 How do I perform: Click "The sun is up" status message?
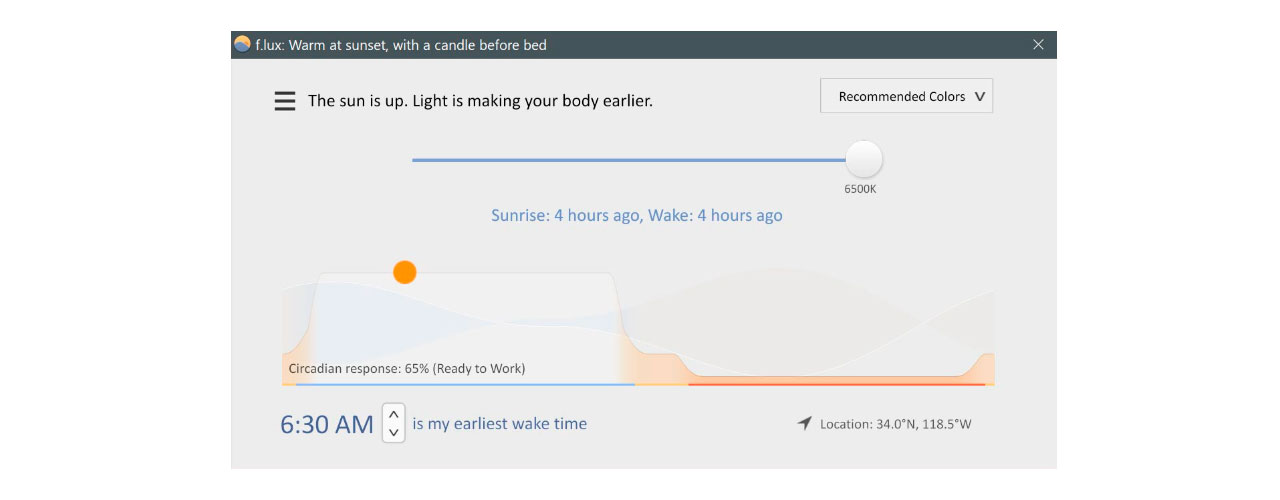tap(480, 100)
